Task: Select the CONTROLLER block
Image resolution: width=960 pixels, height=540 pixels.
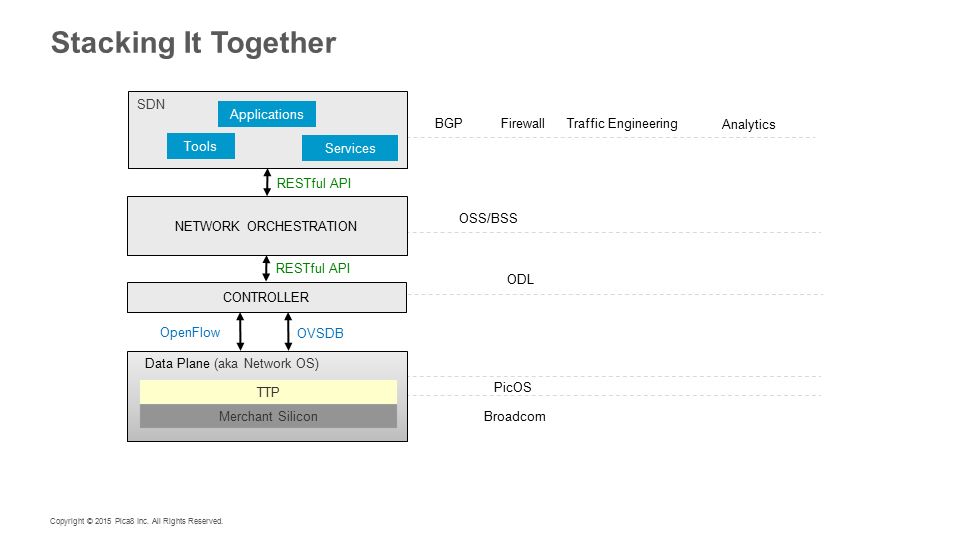Action: [267, 298]
